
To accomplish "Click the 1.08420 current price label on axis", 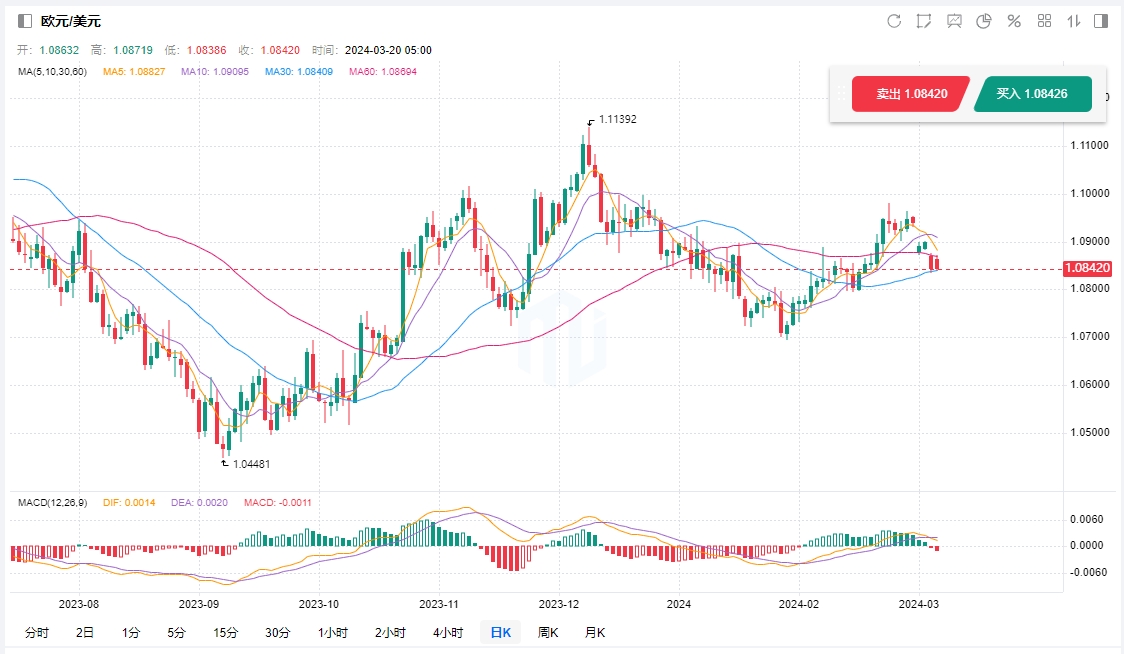I will click(1087, 268).
